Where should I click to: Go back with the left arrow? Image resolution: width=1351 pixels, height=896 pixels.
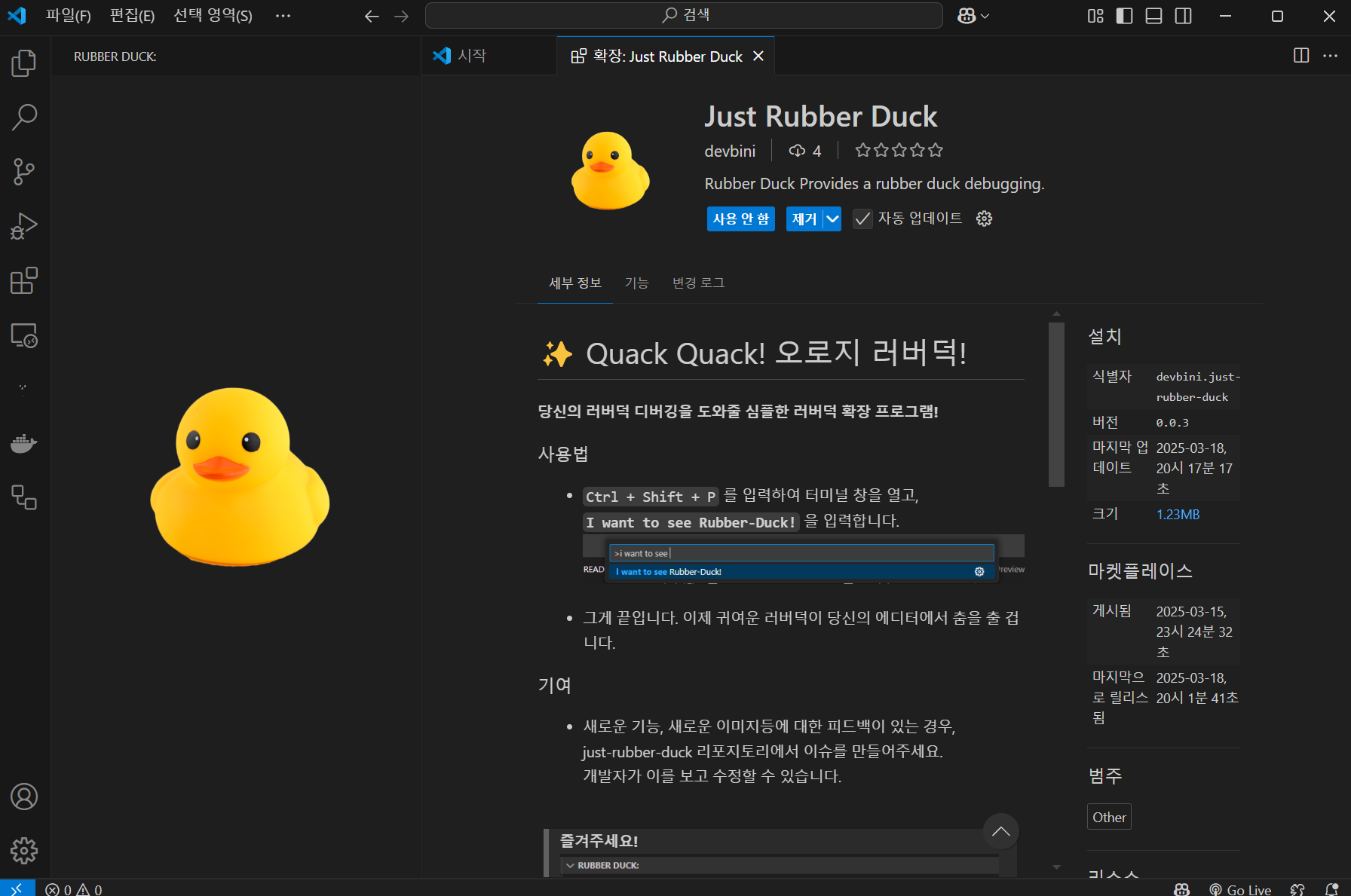click(372, 16)
